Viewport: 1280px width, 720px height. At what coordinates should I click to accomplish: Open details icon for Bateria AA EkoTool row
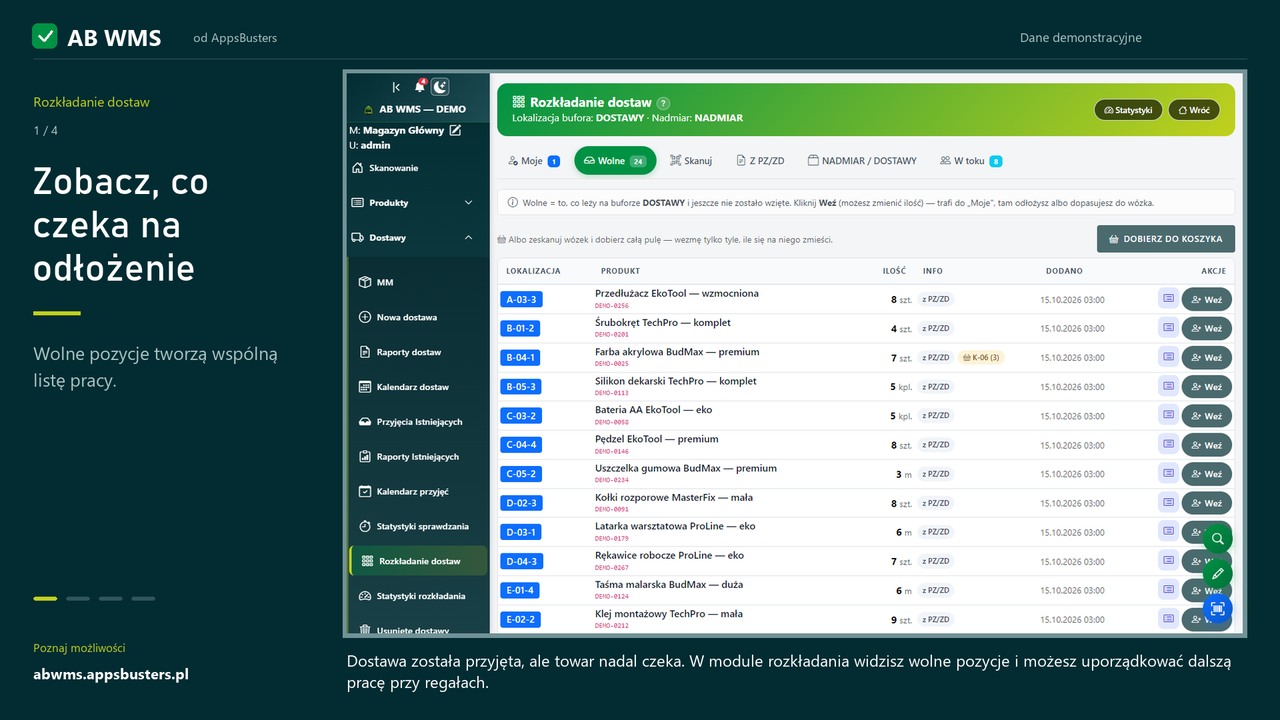coord(1168,415)
